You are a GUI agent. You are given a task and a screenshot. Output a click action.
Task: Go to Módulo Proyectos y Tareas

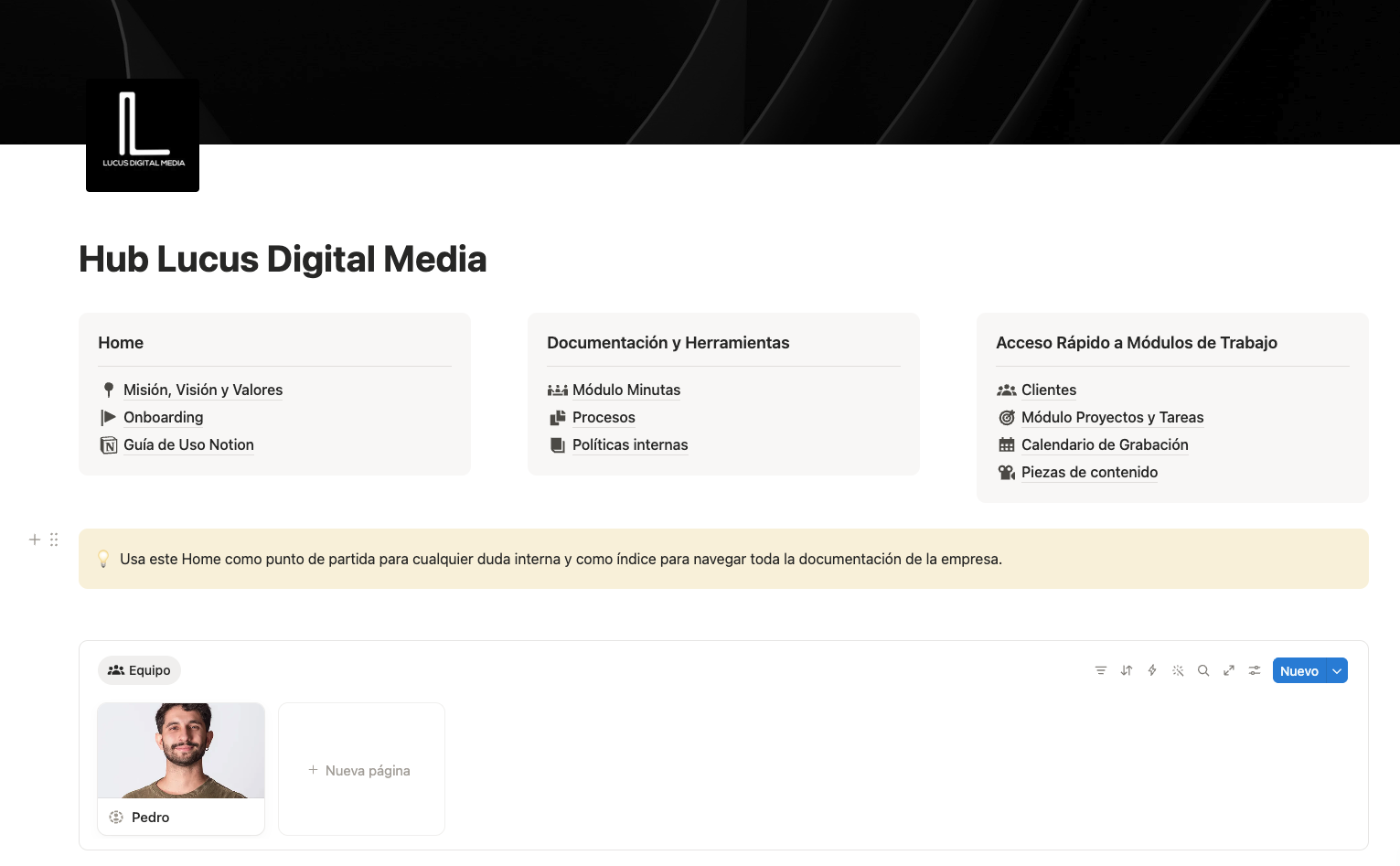(x=1112, y=417)
